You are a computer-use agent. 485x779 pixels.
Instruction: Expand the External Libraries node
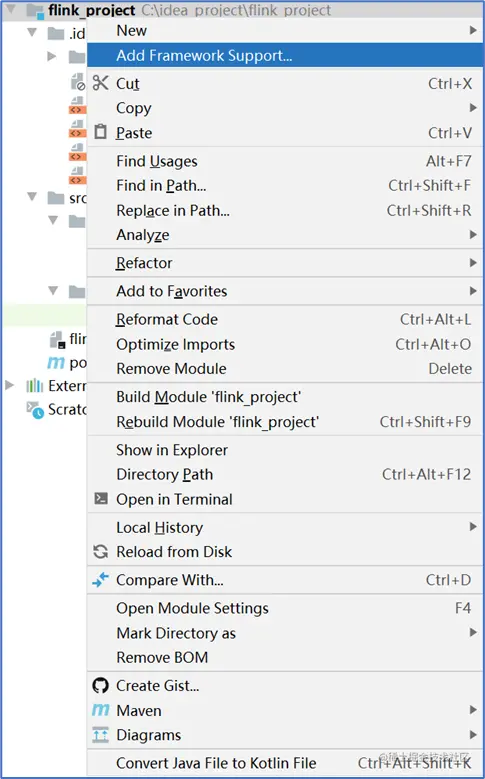click(9, 385)
